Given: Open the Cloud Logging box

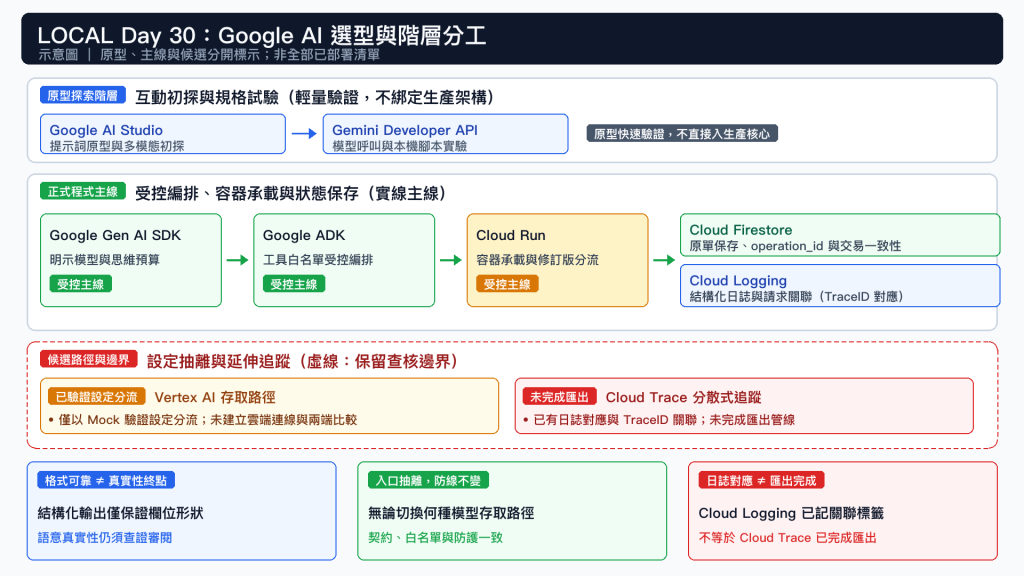Looking at the screenshot, I should click(840, 285).
